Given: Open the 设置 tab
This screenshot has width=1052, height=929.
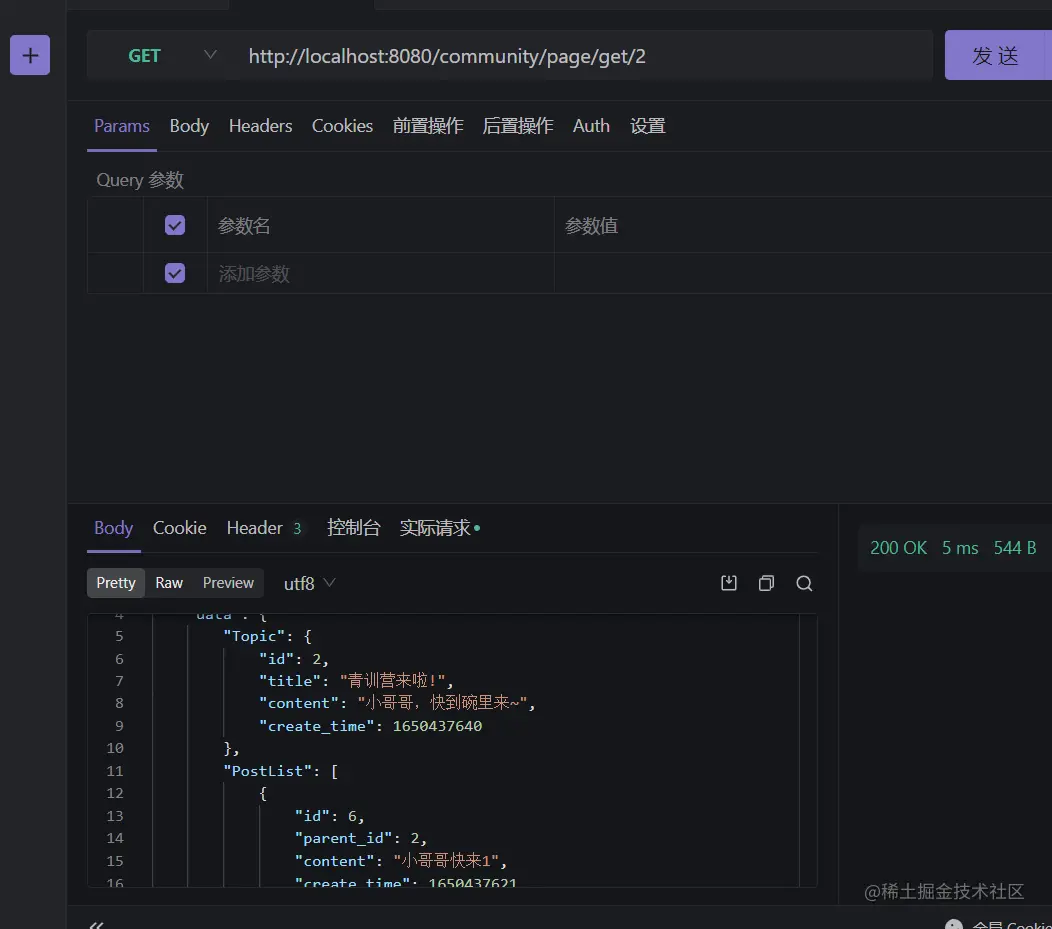Looking at the screenshot, I should click(x=647, y=126).
